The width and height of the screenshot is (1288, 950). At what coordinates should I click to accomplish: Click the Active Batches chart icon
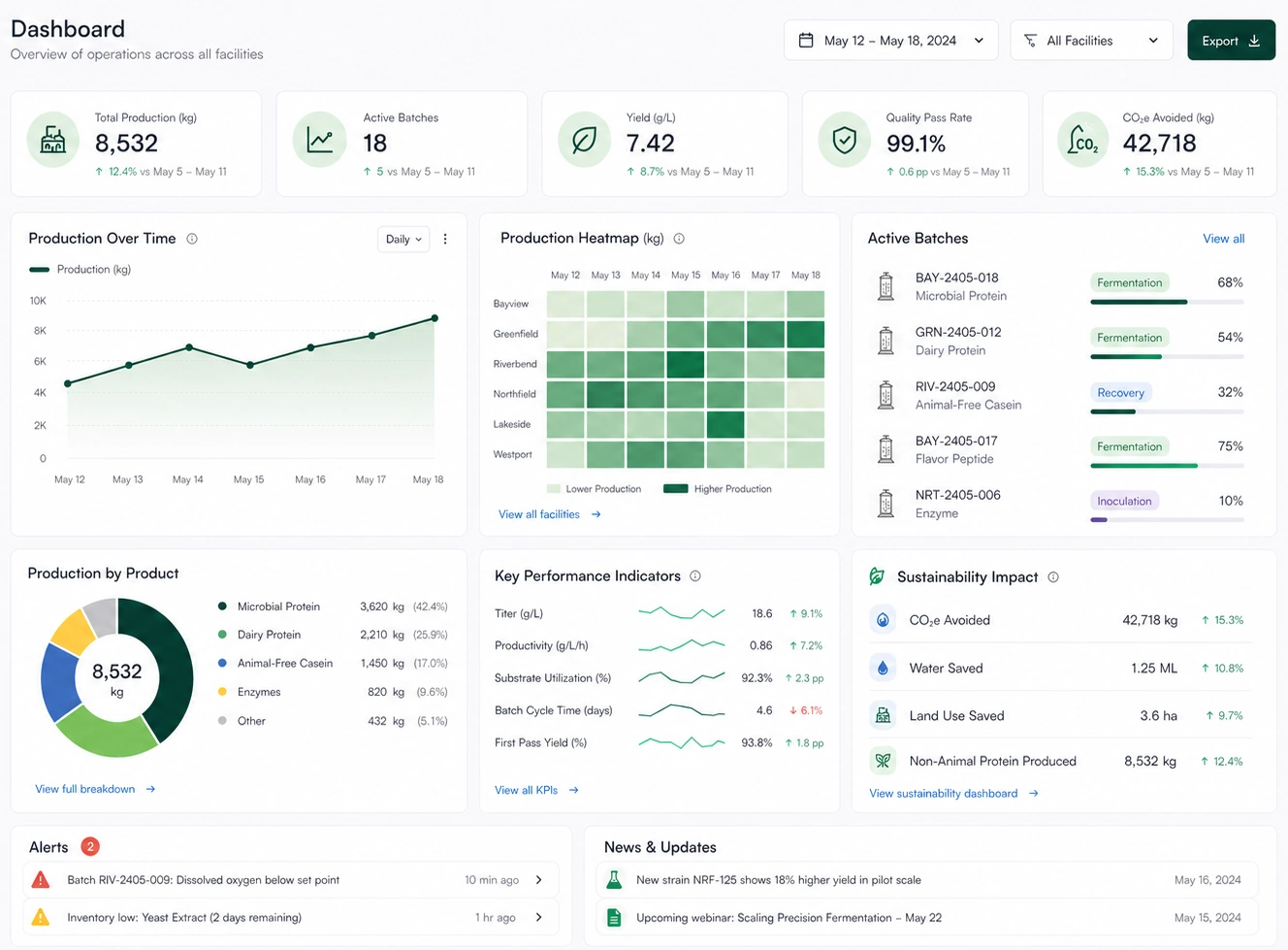(319, 141)
